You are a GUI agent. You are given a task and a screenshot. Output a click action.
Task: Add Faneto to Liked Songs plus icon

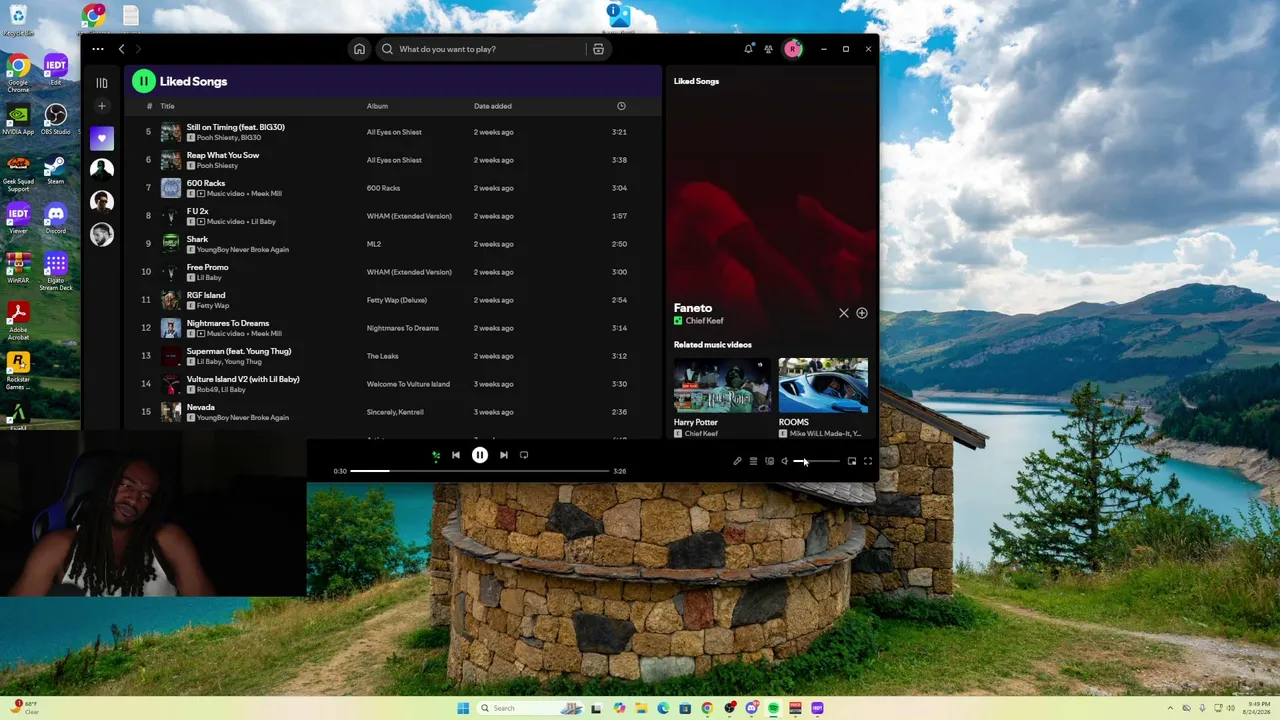coord(862,313)
